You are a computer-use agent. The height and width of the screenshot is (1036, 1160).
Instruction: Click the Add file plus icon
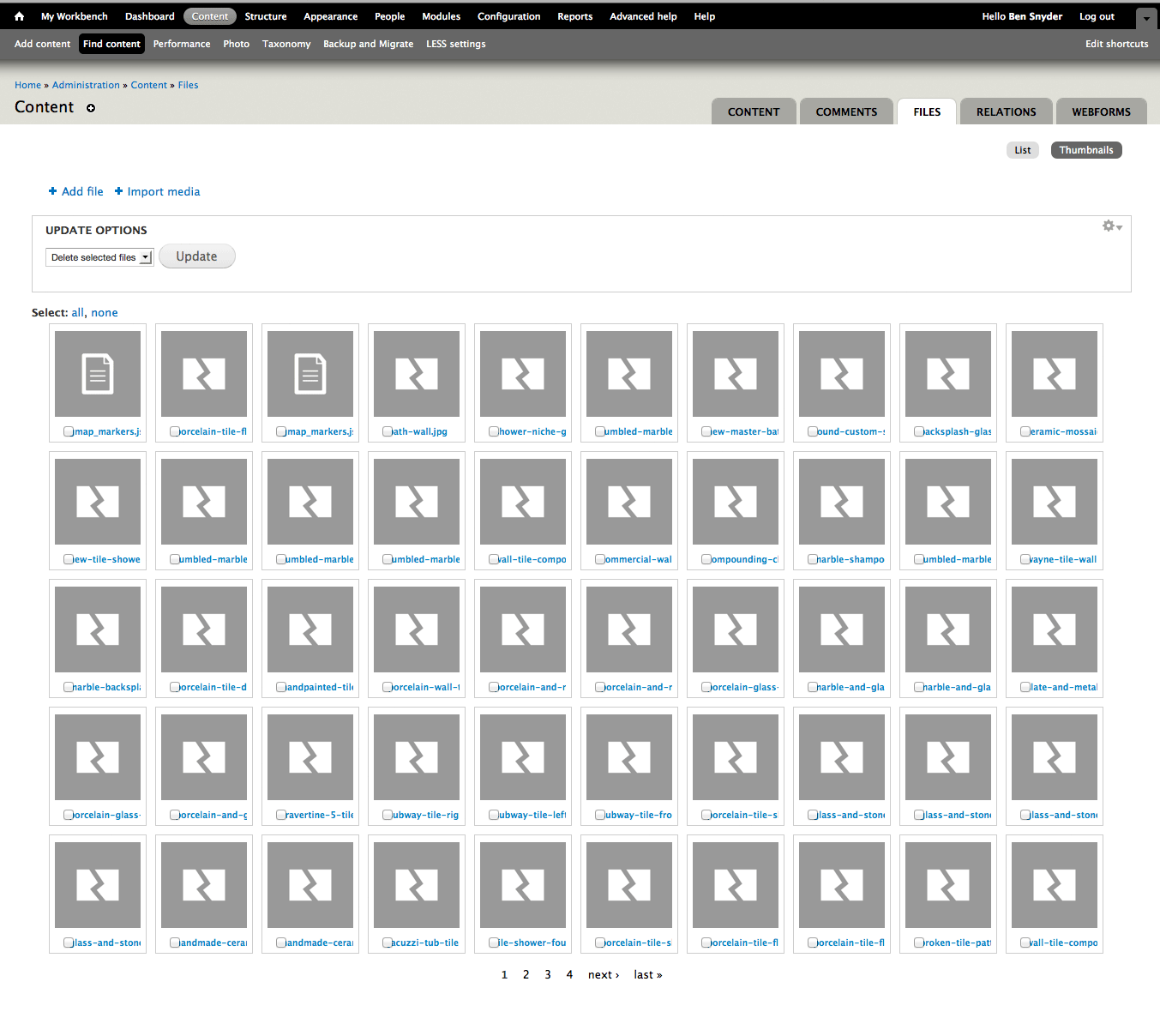coord(52,191)
